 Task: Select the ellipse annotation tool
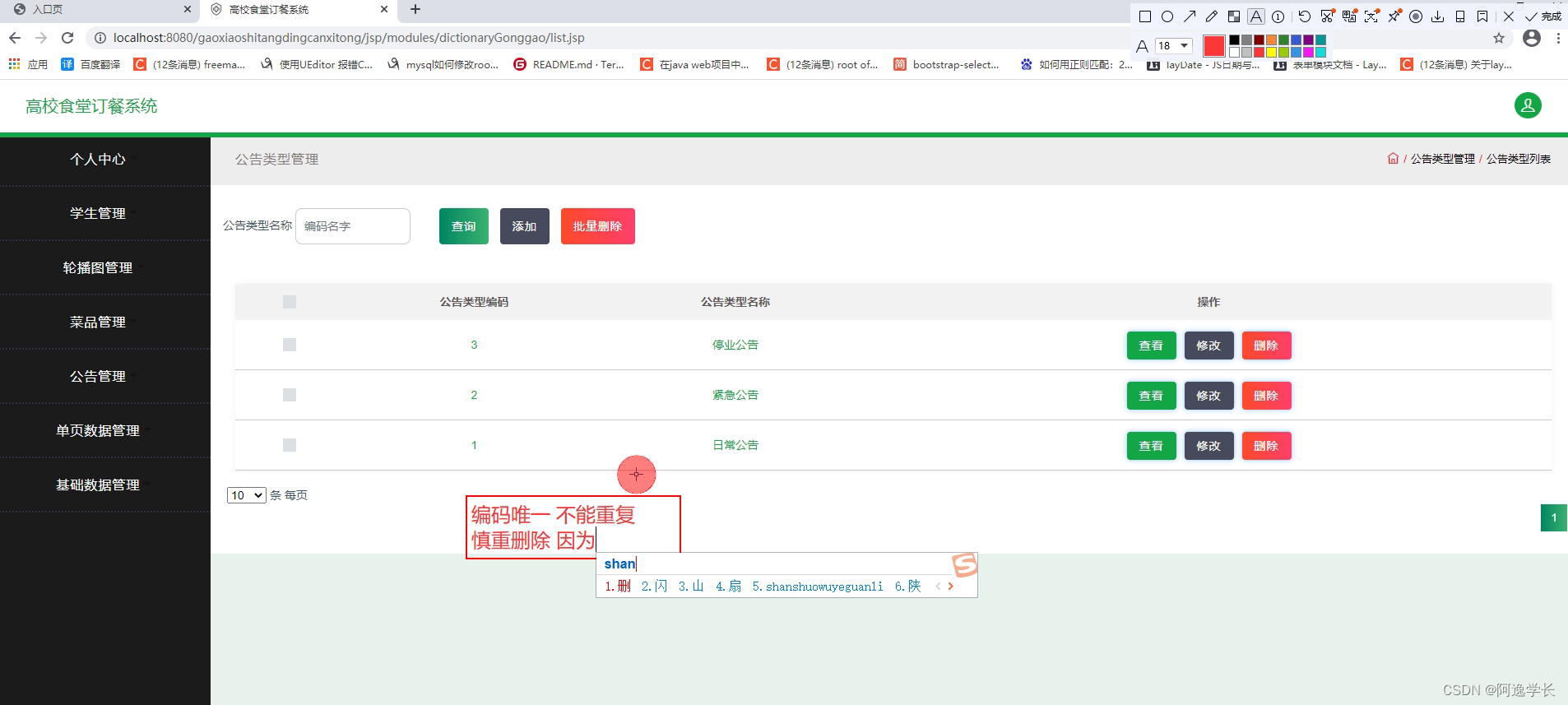coord(1167,16)
